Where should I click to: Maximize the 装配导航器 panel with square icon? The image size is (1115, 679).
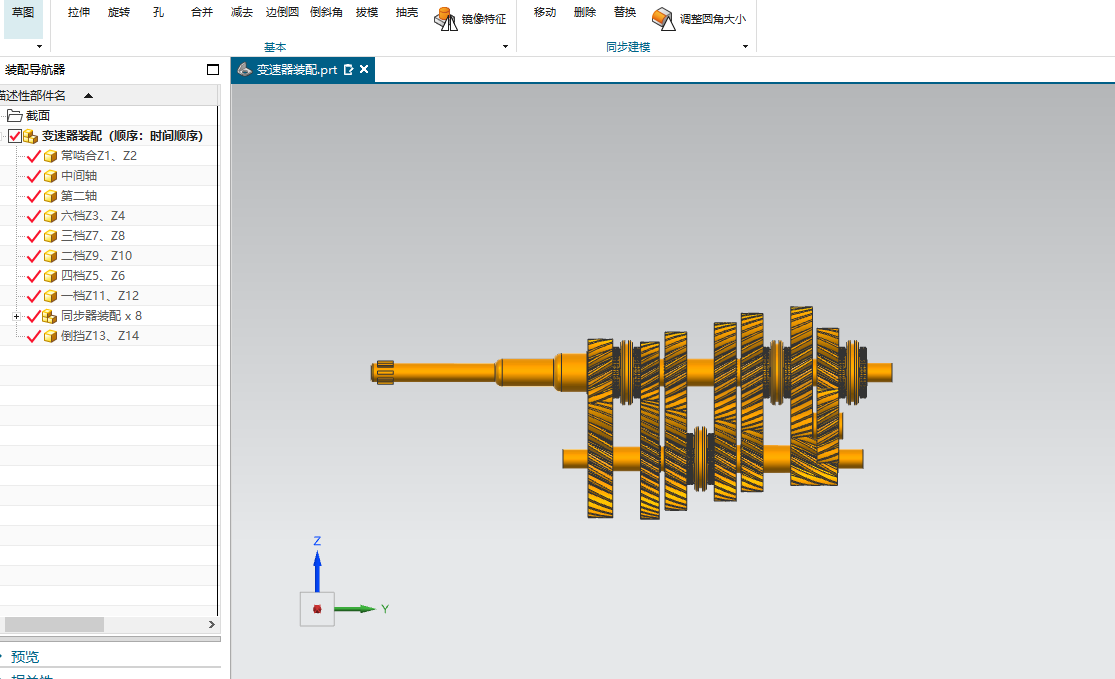(213, 70)
